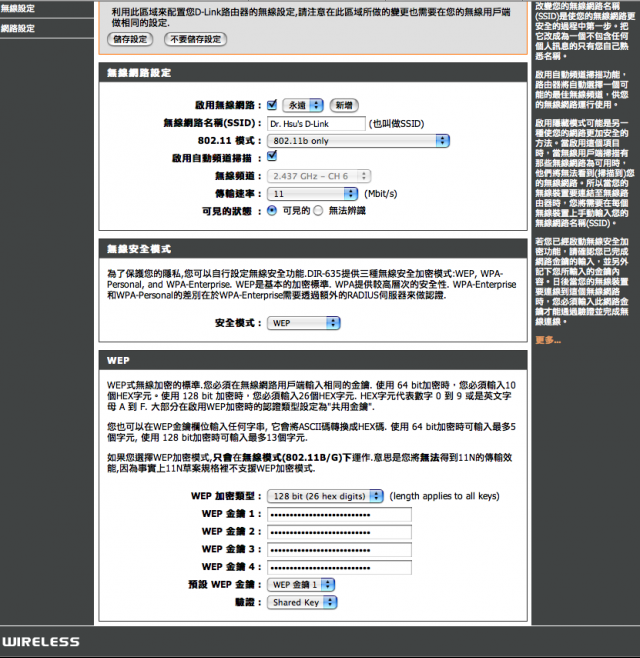The height and width of the screenshot is (658, 640).
Task: Click the WEP 金鑰 3 input field
Action: pos(340,550)
